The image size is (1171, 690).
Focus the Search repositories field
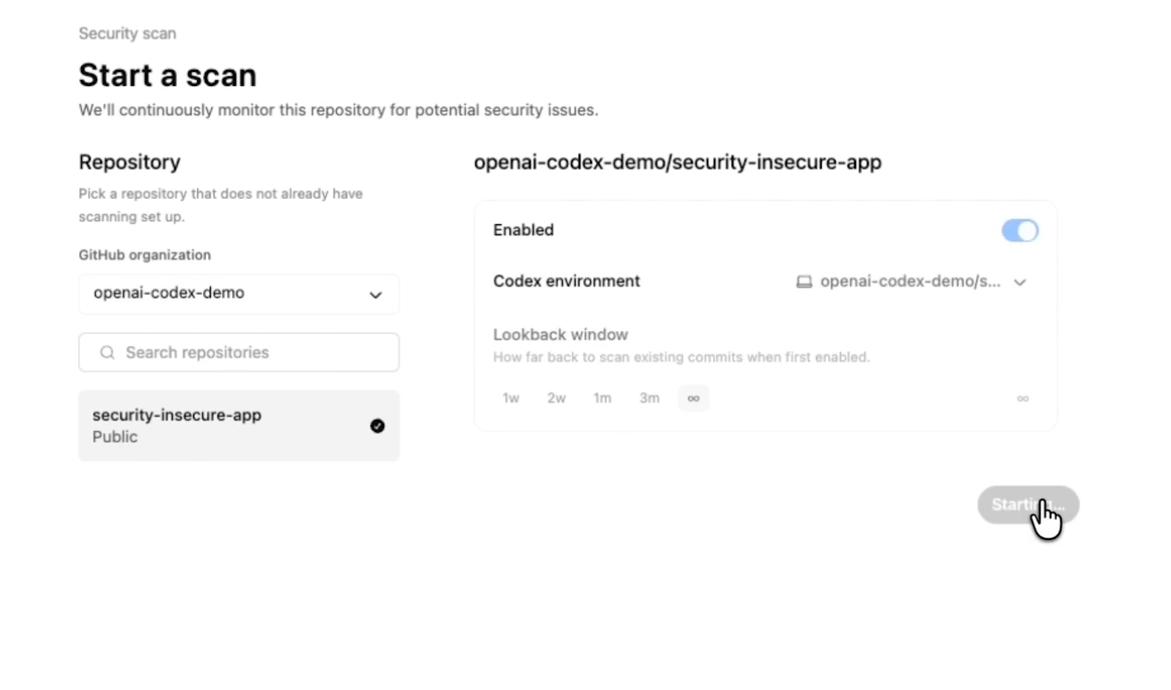tap(250, 353)
